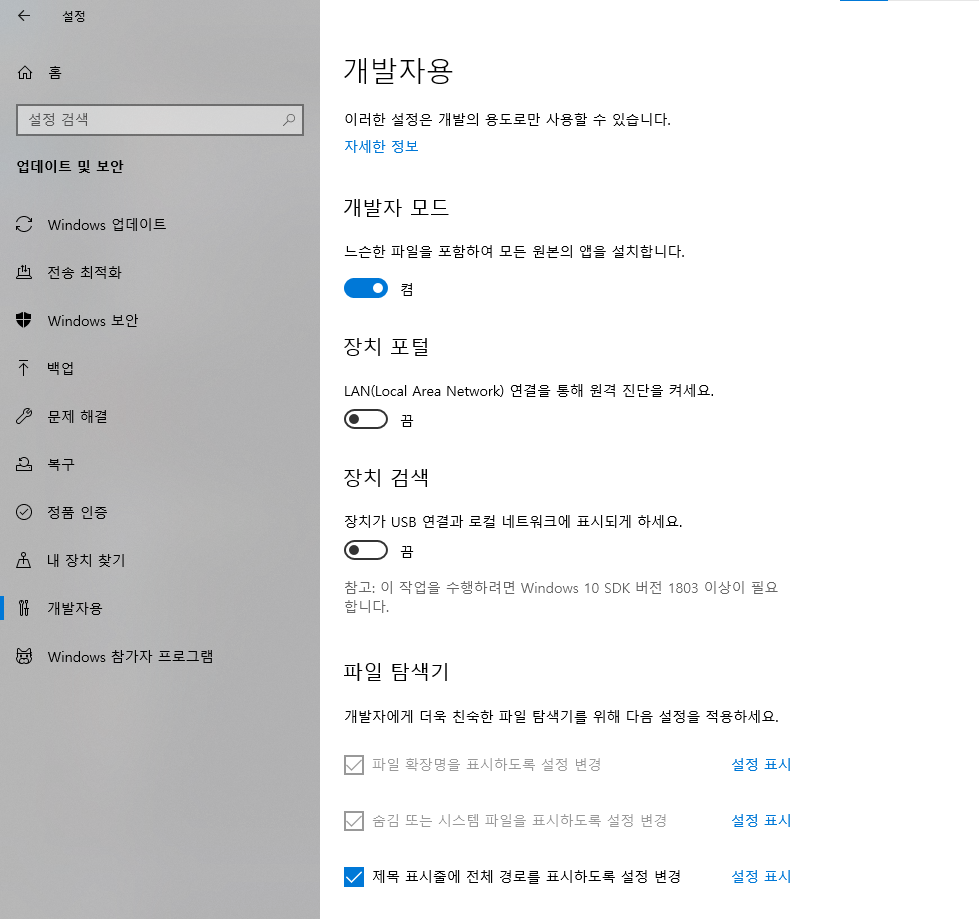The width and height of the screenshot is (979, 919).
Task: Check 파일 확장명을 표시하도록 설정 변경 checkbox
Action: coord(354,765)
